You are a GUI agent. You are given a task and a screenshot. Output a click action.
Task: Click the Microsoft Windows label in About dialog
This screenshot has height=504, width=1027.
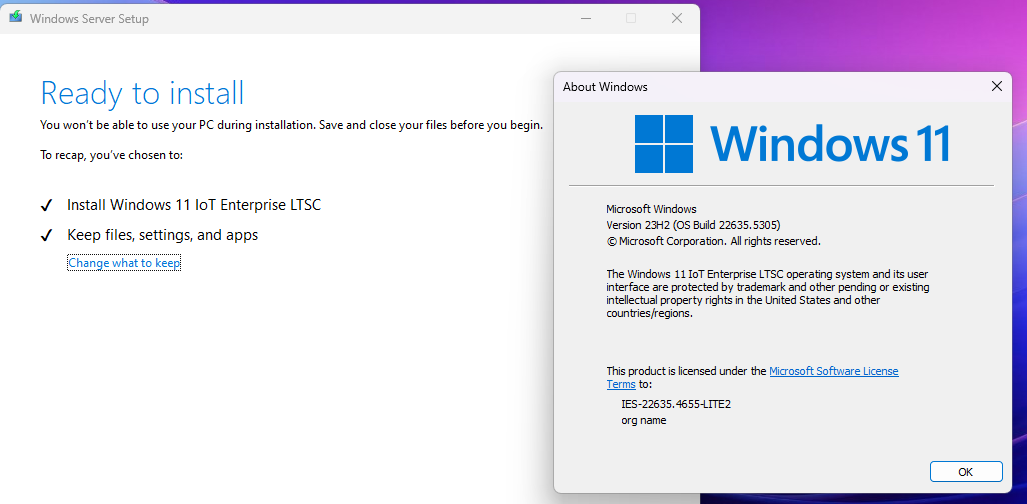coord(651,209)
